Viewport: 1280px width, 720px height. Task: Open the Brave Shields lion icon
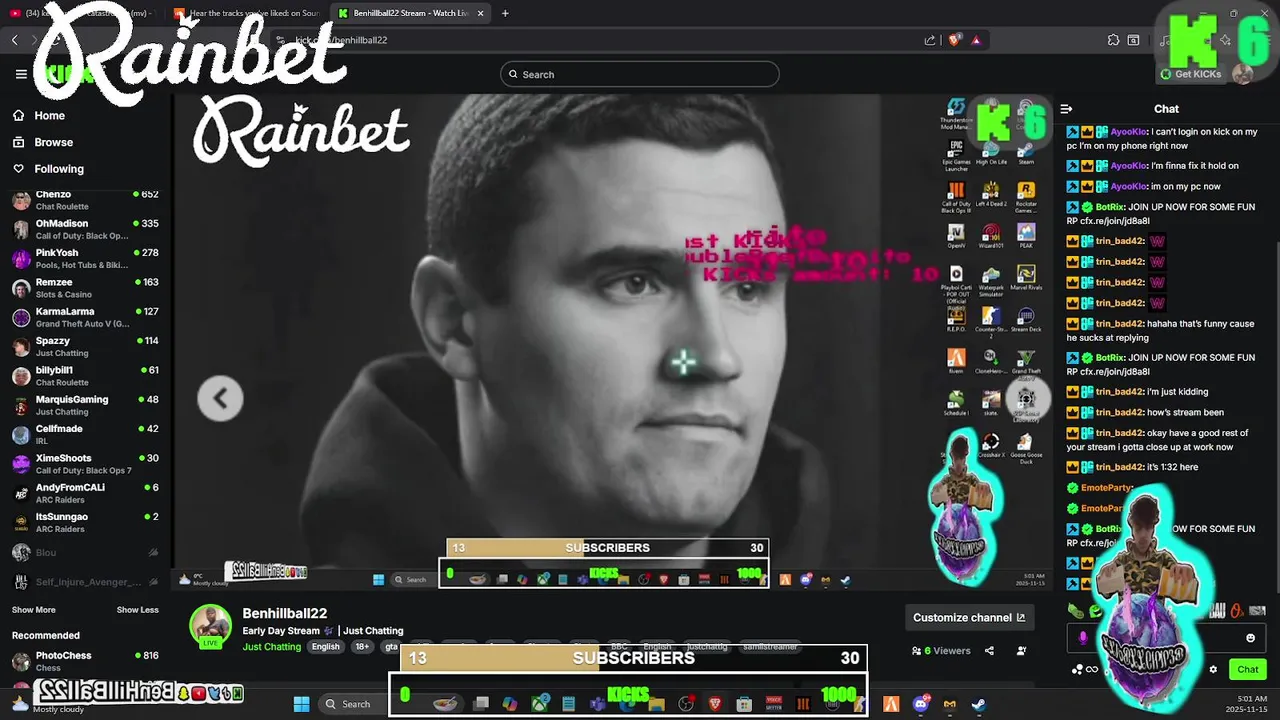(x=954, y=40)
